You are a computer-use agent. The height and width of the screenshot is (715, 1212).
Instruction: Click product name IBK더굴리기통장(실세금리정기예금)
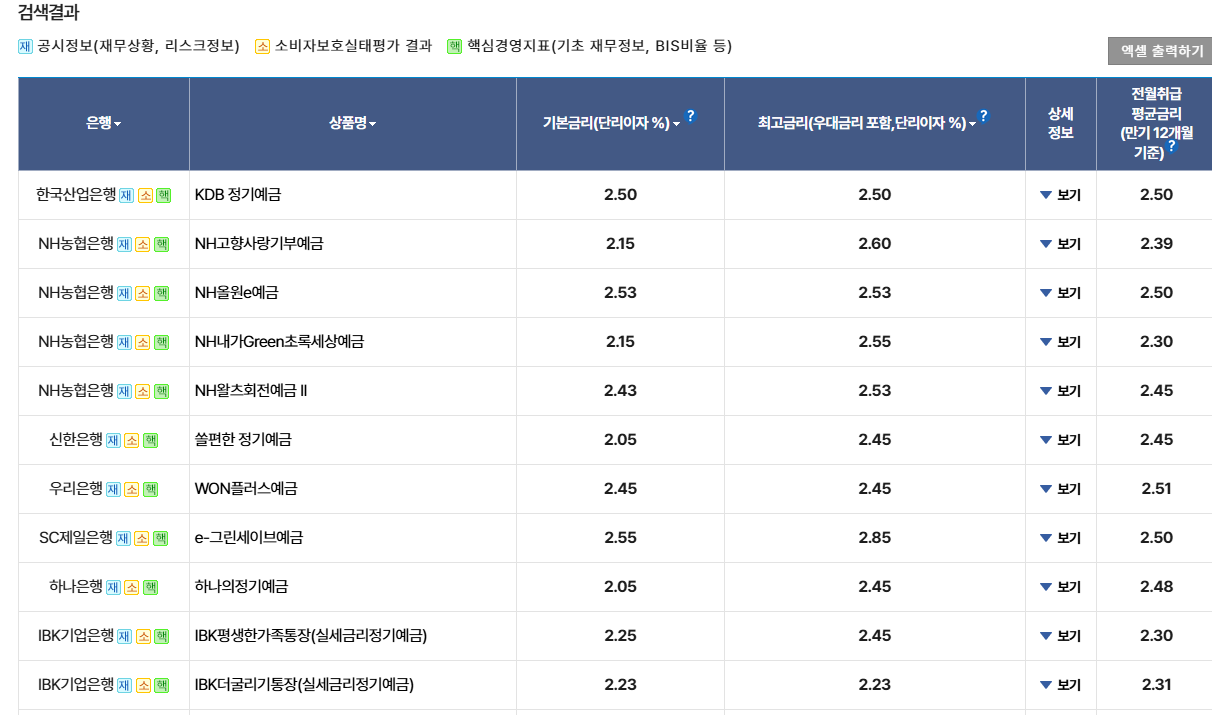point(304,685)
